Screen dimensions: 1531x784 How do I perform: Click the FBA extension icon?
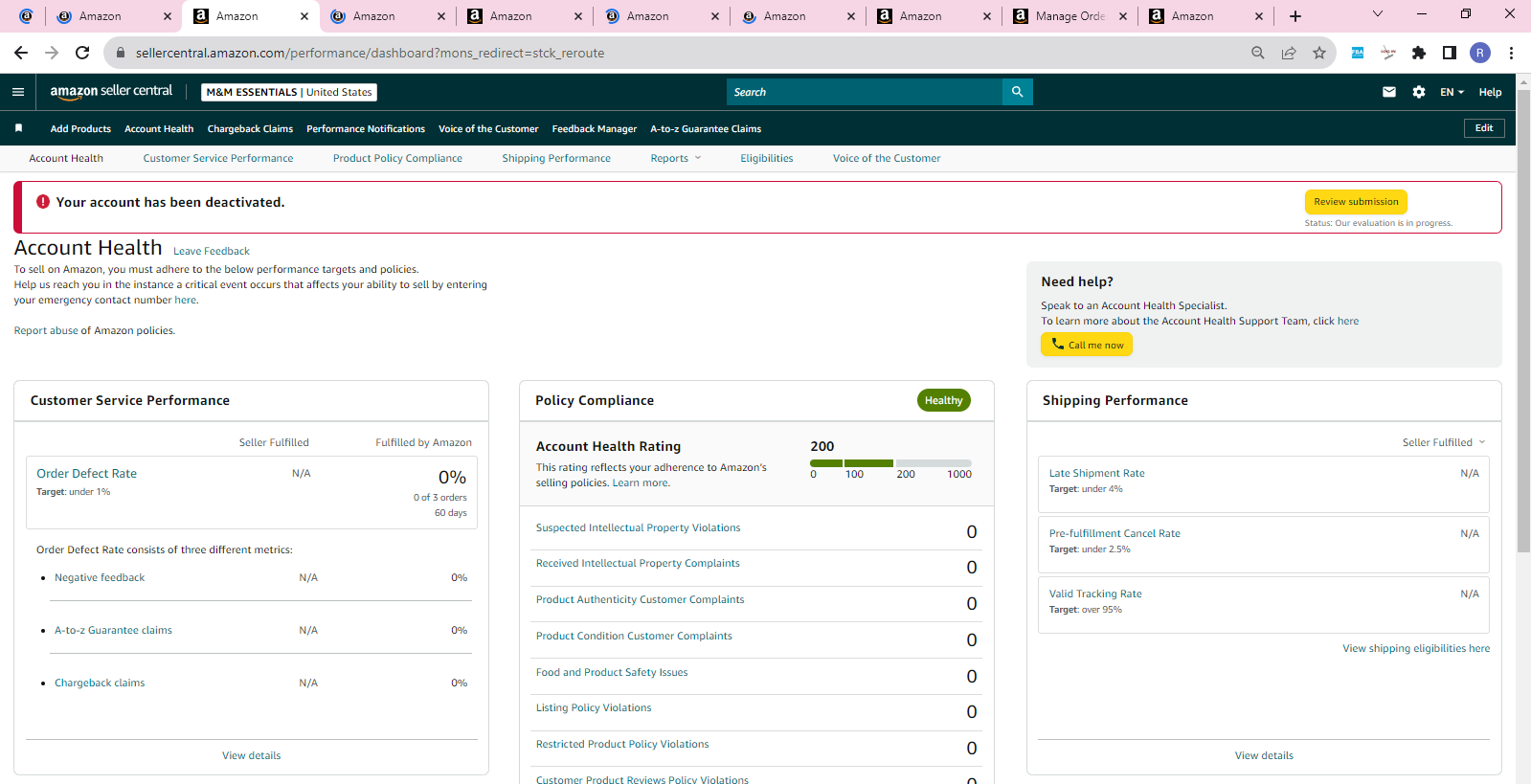click(x=1358, y=53)
